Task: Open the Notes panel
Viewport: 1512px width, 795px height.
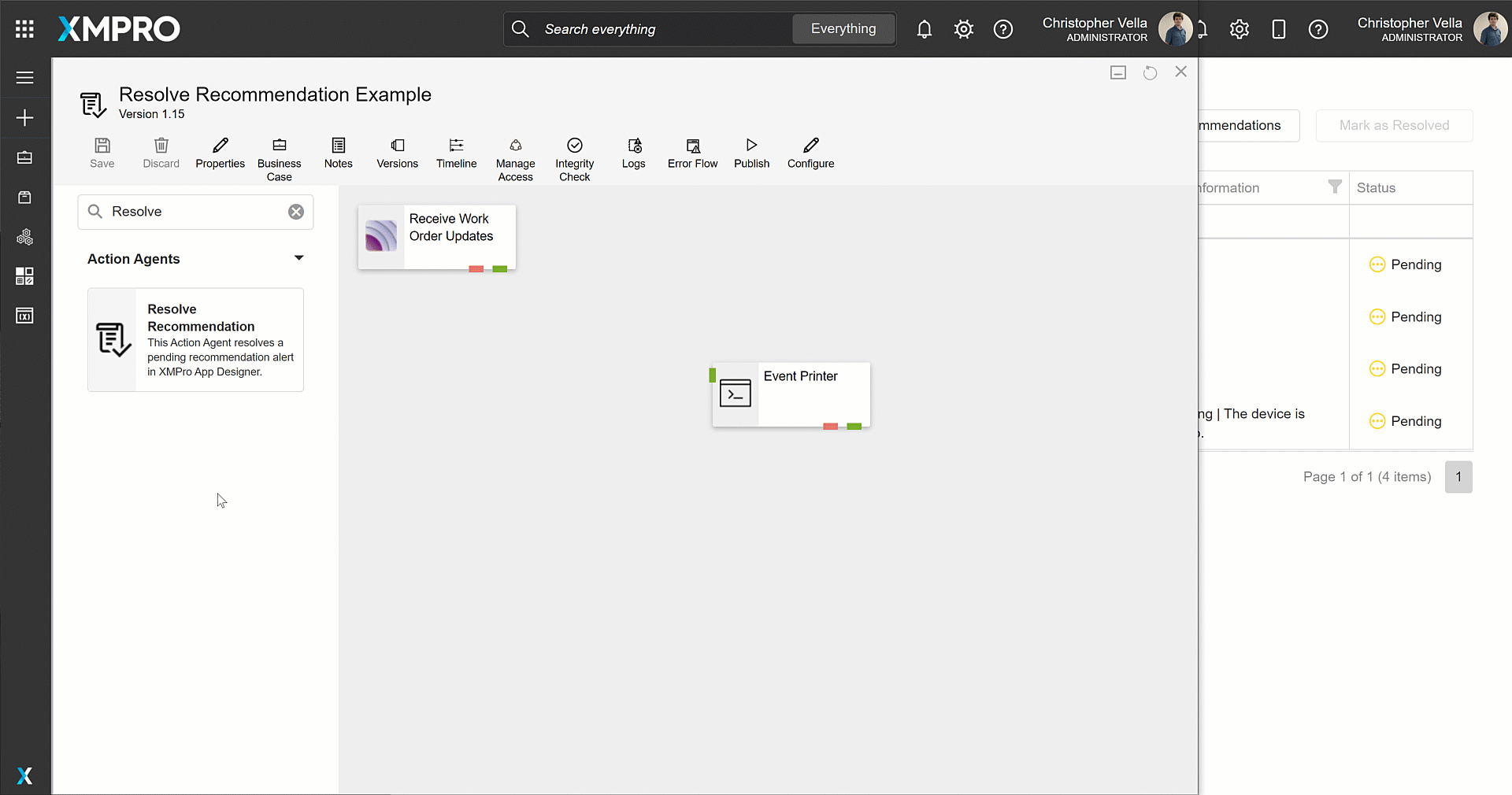Action: [x=338, y=153]
